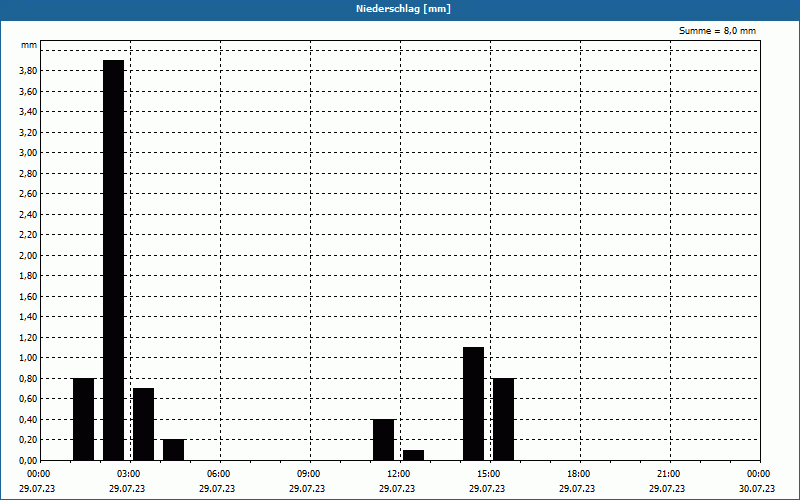Select the 03:00 time axis label
Screen dimensions: 800x500
coord(129,474)
